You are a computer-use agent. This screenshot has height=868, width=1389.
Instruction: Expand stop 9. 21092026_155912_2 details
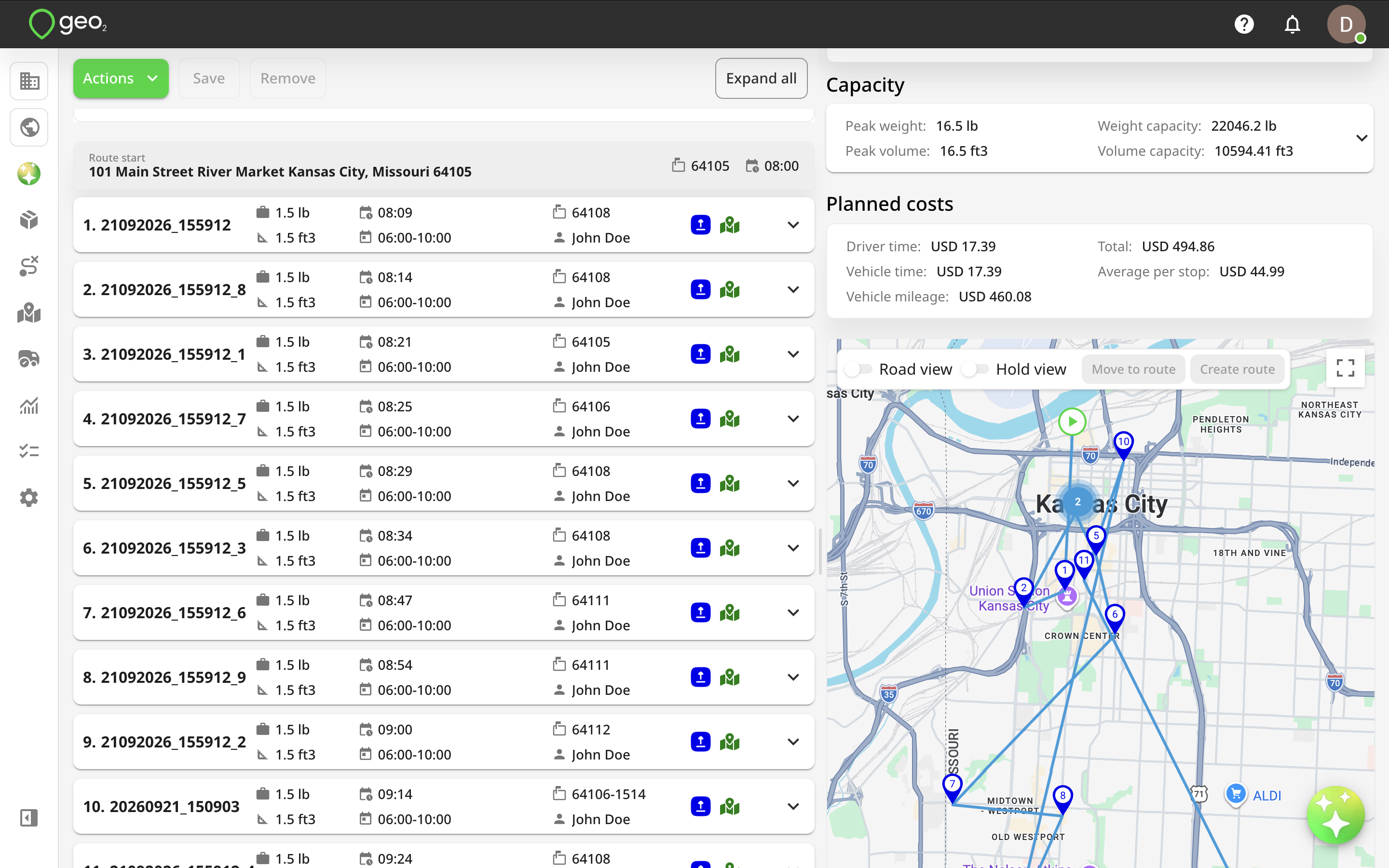(x=793, y=742)
